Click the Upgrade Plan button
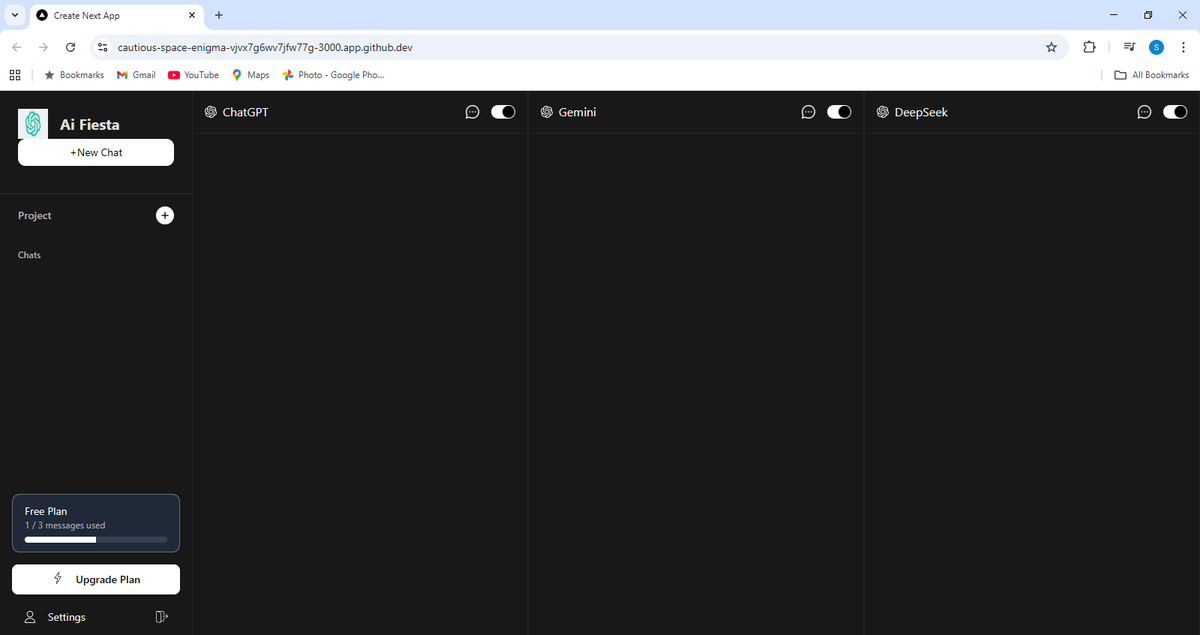Viewport: 1200px width, 635px height. [96, 579]
